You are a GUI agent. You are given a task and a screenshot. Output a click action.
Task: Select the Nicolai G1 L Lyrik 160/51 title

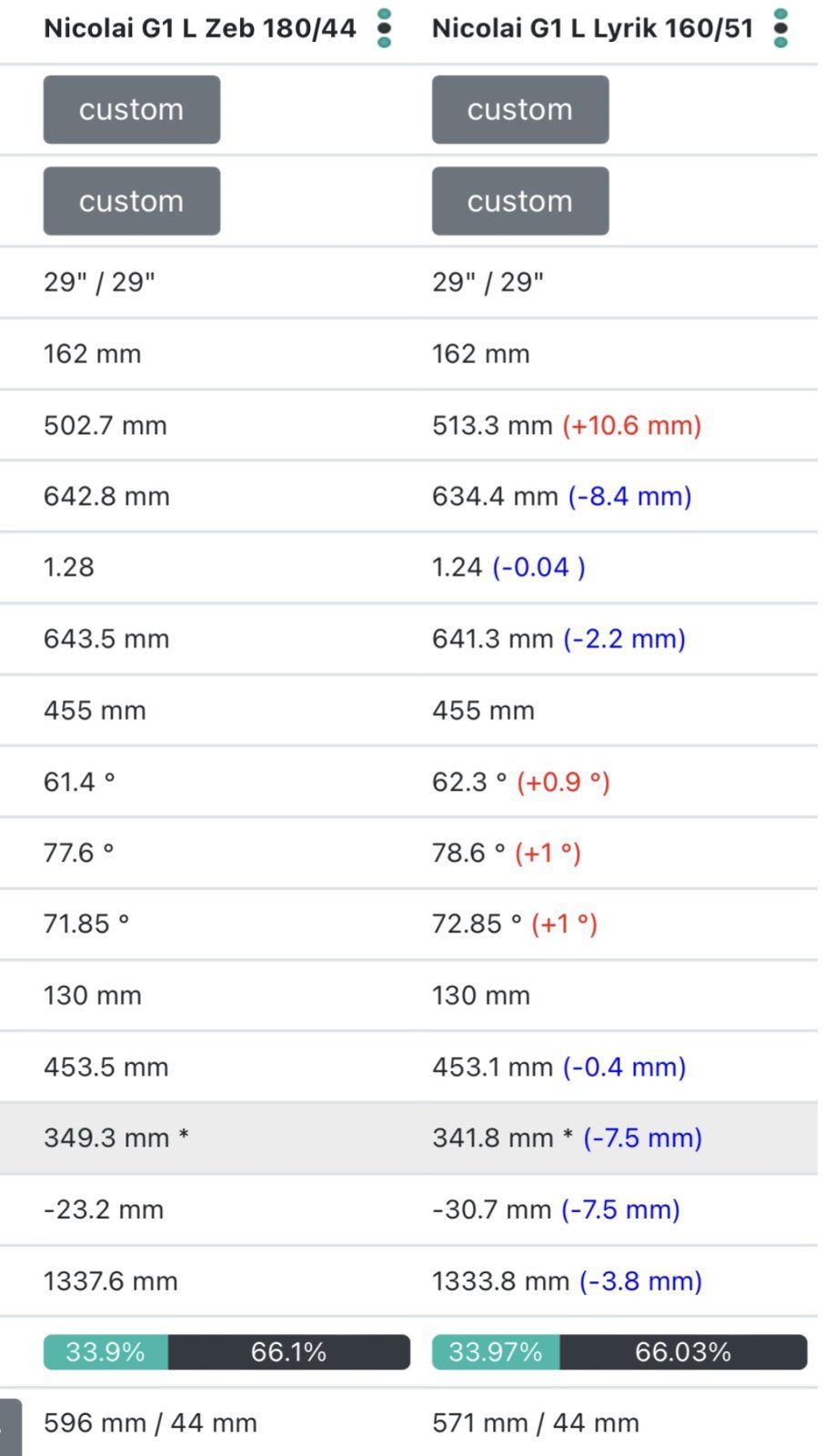(593, 28)
